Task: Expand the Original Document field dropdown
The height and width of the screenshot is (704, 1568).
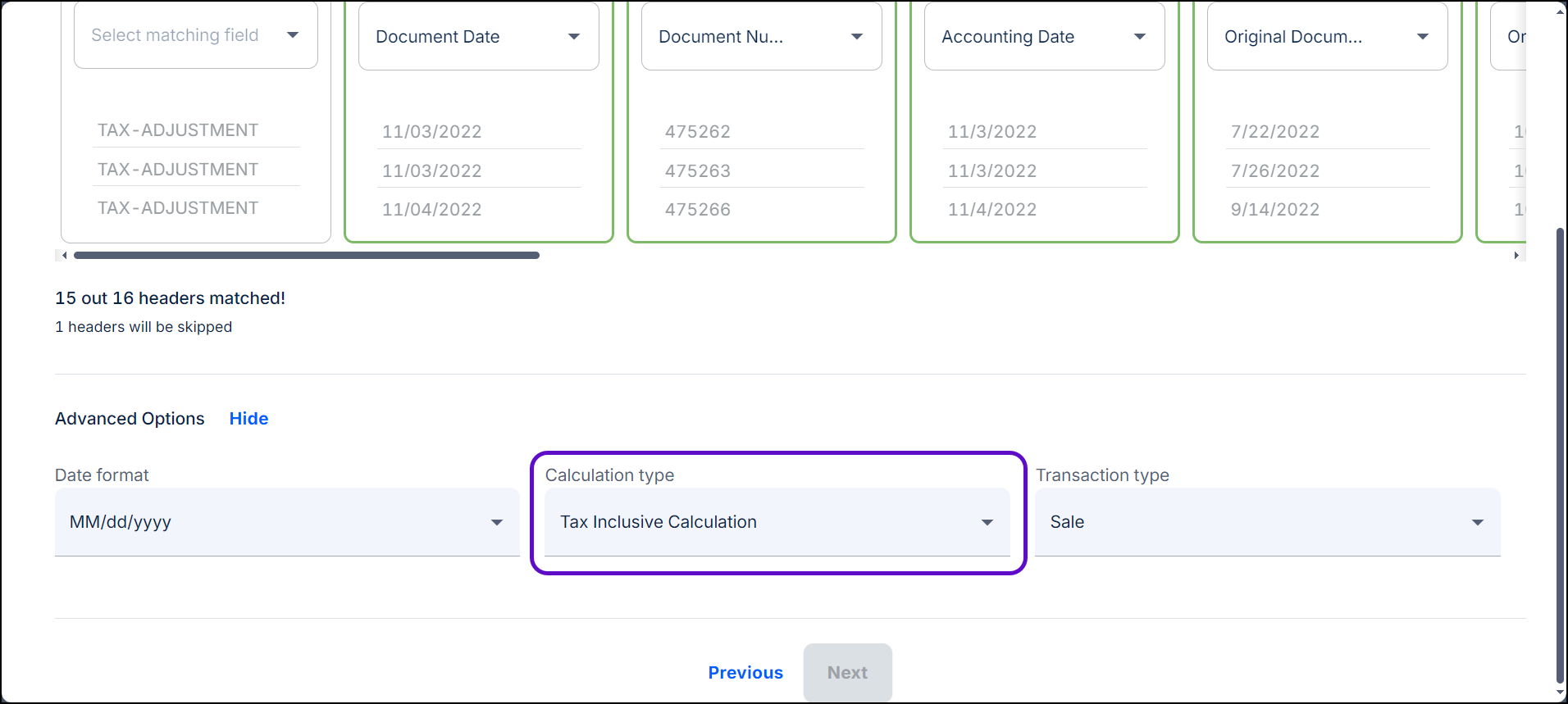Action: pos(1327,37)
